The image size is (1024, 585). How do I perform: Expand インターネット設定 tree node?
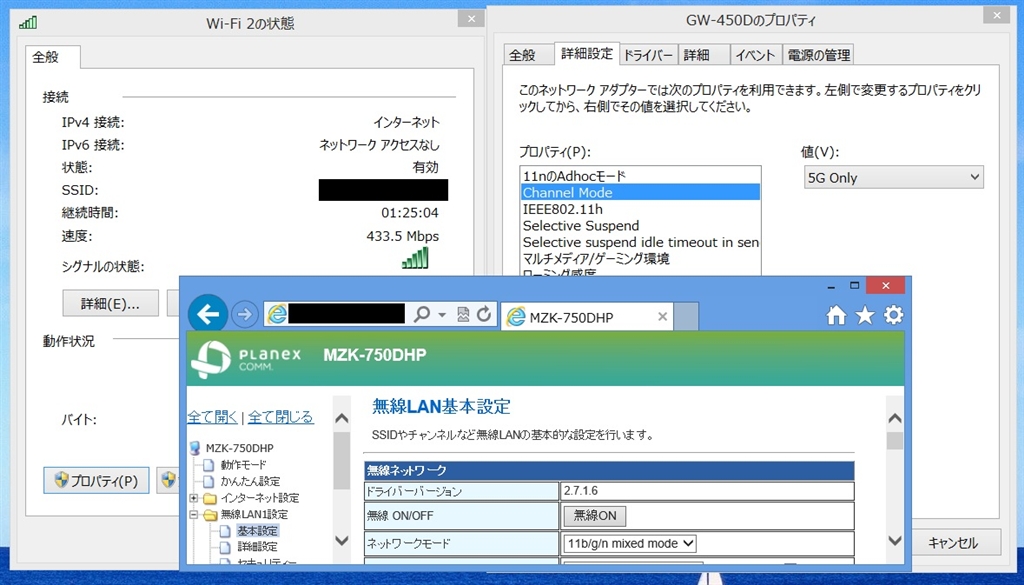pyautogui.click(x=194, y=498)
